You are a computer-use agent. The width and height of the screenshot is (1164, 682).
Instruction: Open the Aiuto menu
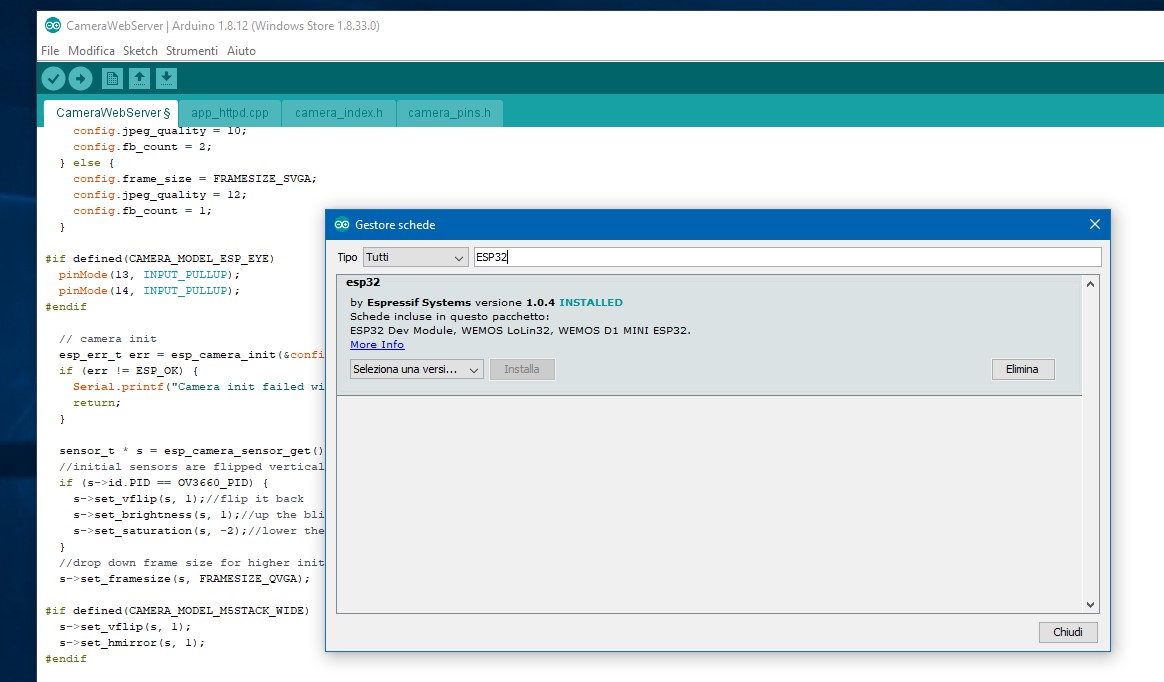click(x=241, y=50)
